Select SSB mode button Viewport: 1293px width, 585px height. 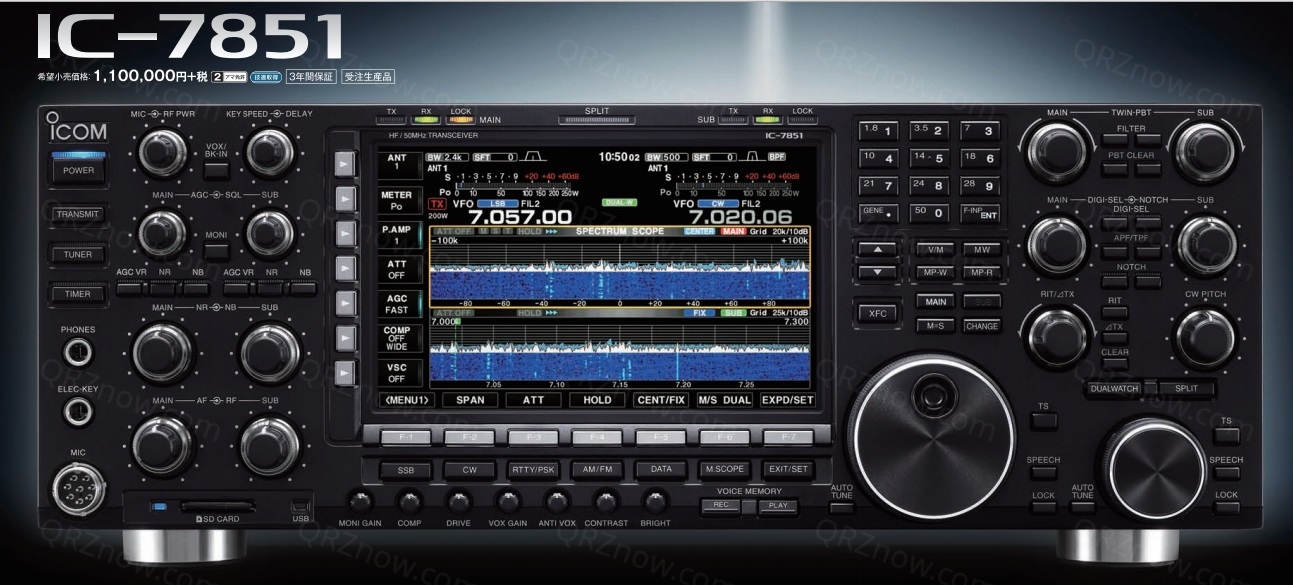[x=406, y=469]
